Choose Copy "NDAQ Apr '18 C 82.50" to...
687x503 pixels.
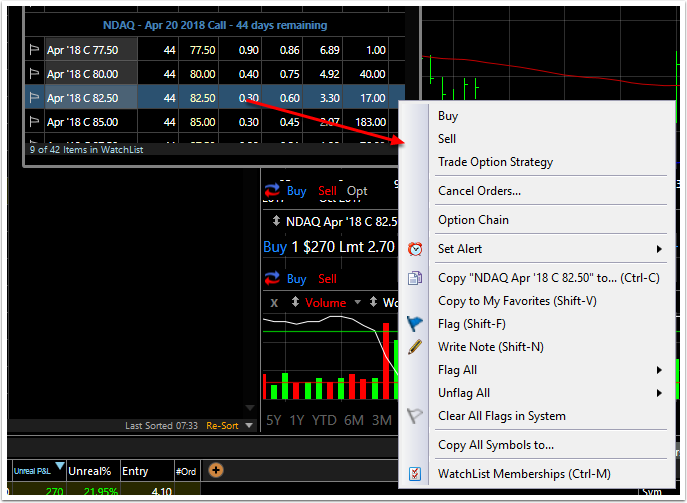coord(549,278)
